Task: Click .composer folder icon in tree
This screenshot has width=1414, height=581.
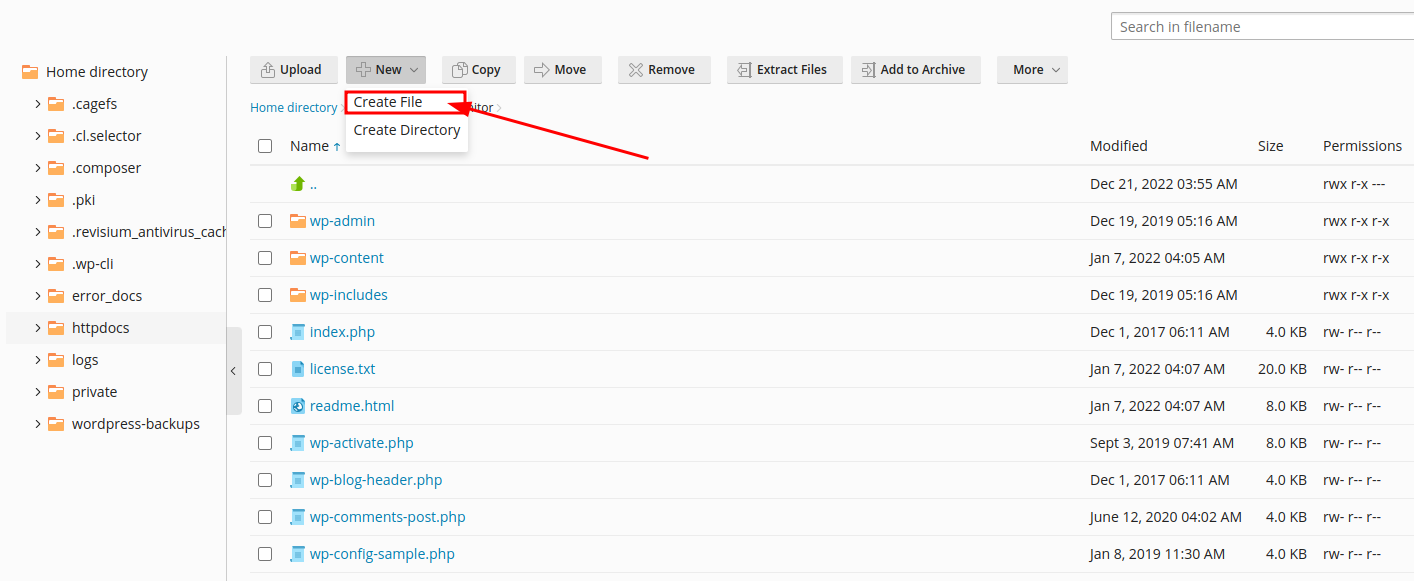Action: pos(56,168)
